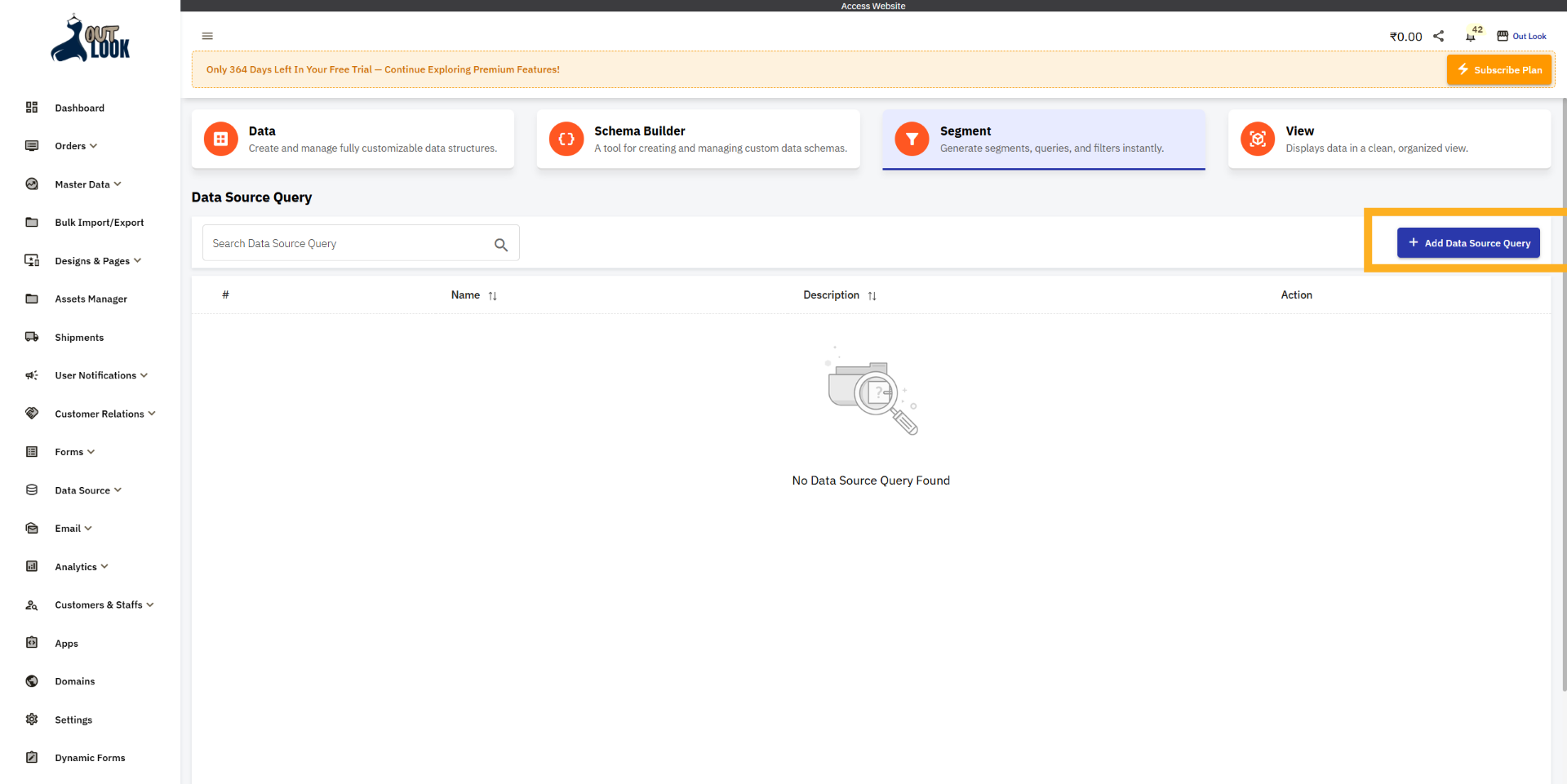Image resolution: width=1567 pixels, height=784 pixels.
Task: Expand the Customer Relations menu
Action: click(x=99, y=414)
